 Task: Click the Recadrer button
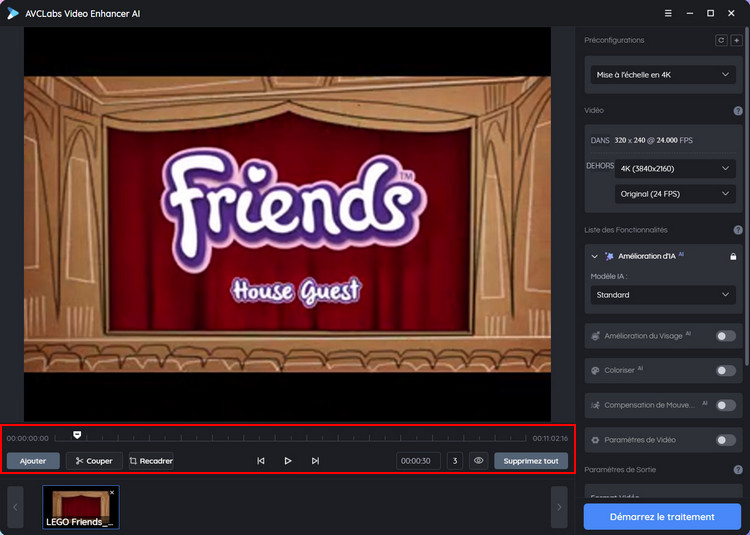[151, 461]
